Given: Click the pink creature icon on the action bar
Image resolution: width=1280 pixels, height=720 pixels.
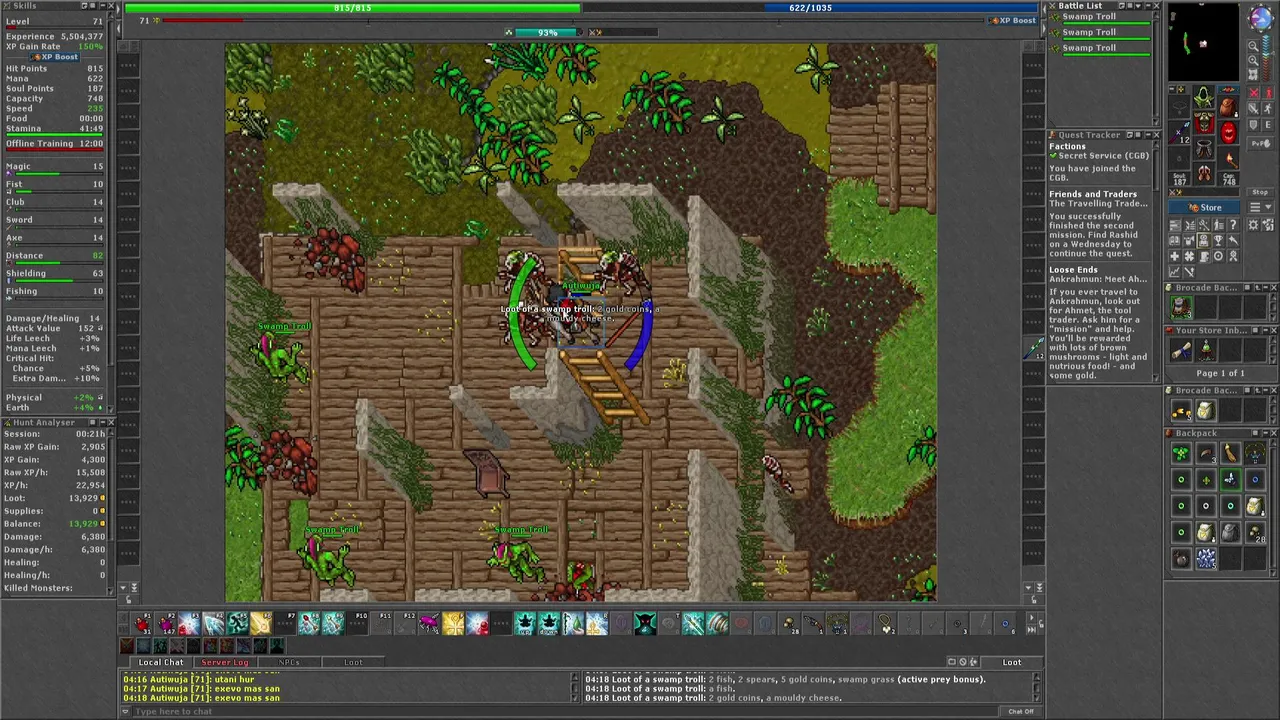Looking at the screenshot, I should [x=429, y=623].
